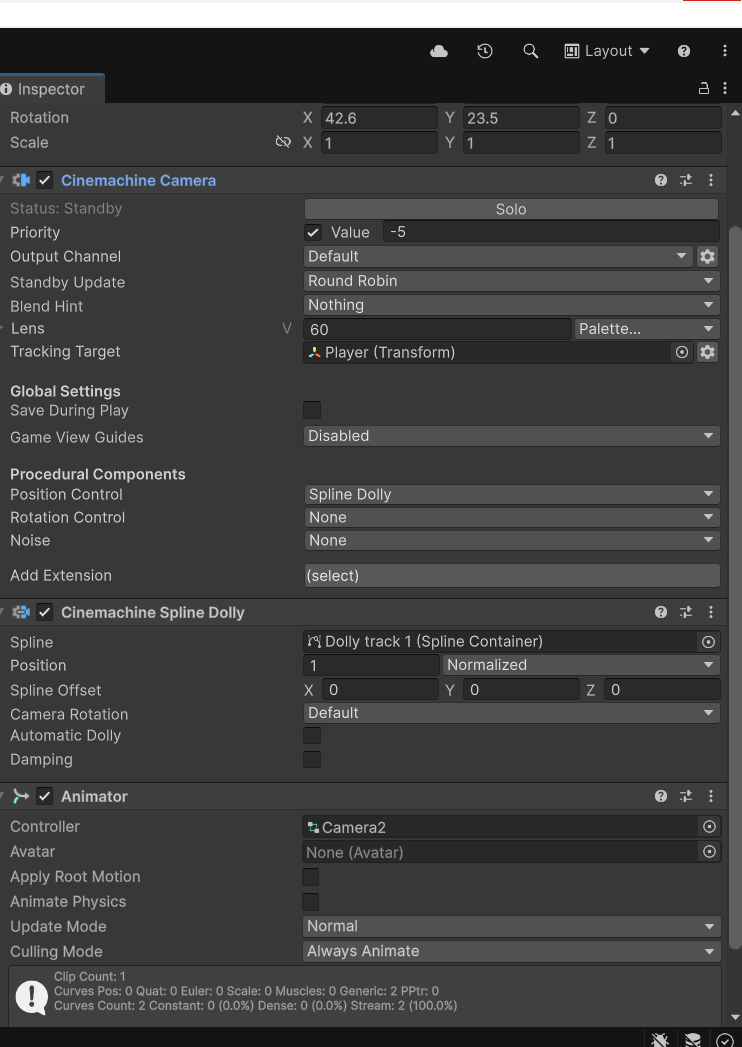Image resolution: width=742 pixels, height=1047 pixels.
Task: Click Output Channel gear icon
Action: pyautogui.click(x=707, y=256)
